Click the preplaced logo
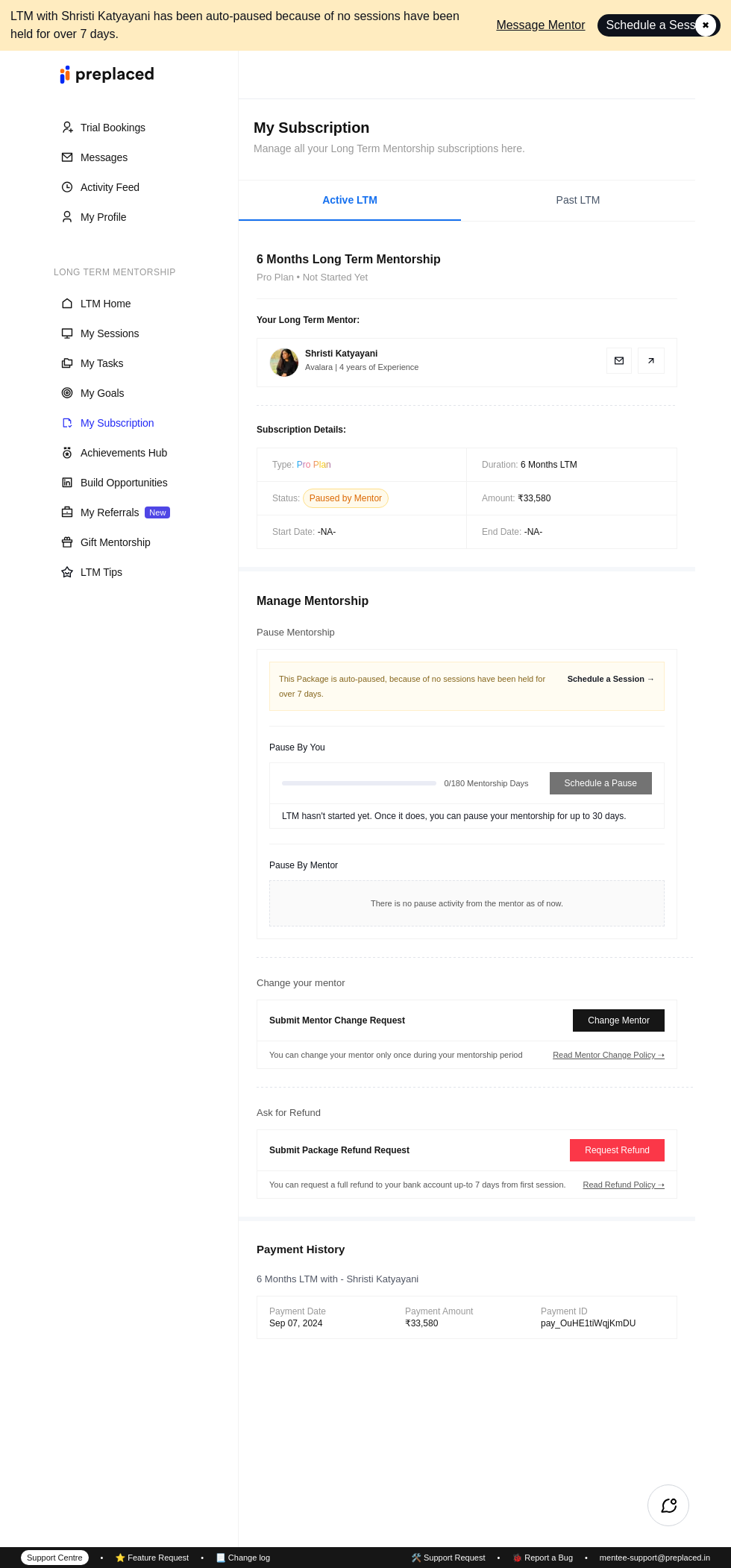This screenshot has width=731, height=1568. [107, 75]
